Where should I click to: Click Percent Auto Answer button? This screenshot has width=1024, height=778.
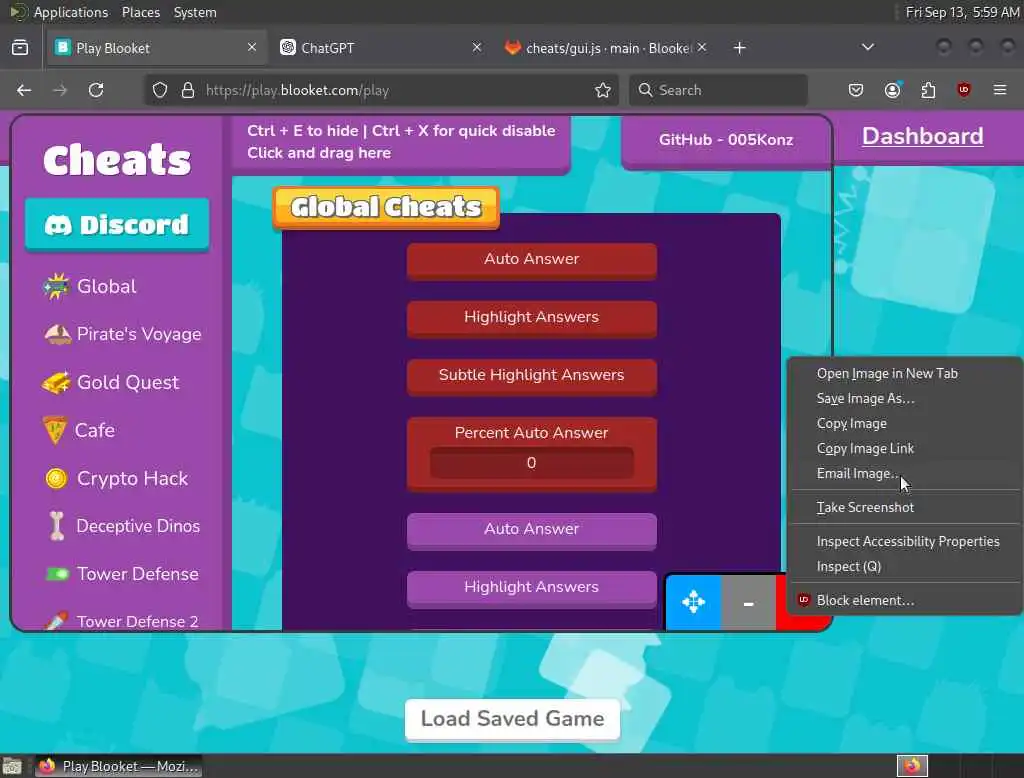(x=532, y=432)
